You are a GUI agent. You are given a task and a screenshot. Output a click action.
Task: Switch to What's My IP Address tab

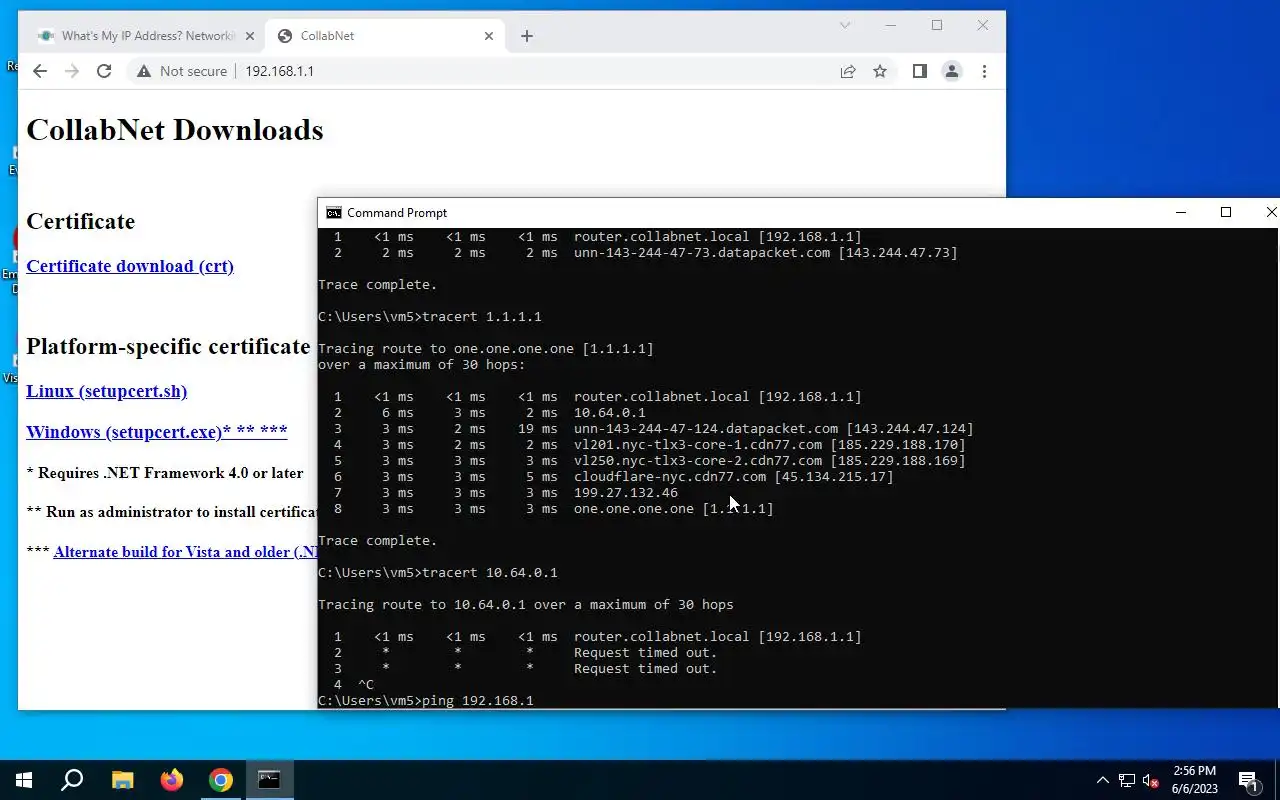coord(146,36)
